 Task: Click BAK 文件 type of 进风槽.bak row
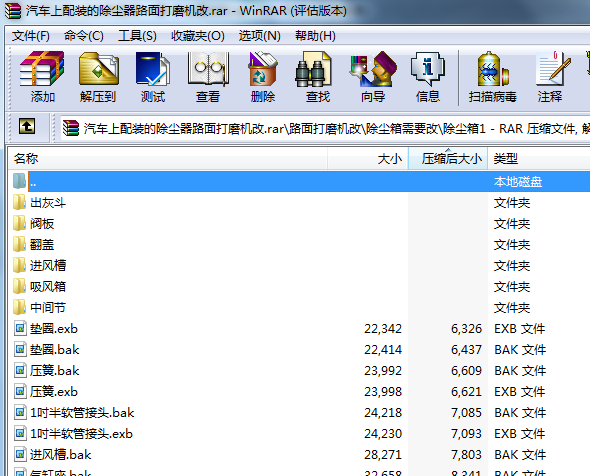click(520, 455)
